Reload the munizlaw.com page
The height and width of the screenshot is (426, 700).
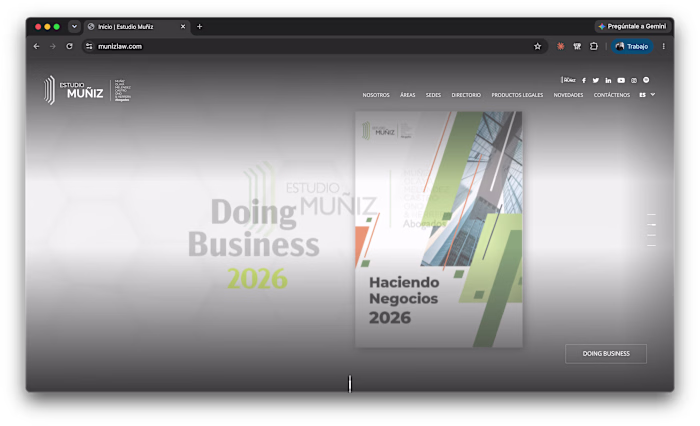pos(69,46)
